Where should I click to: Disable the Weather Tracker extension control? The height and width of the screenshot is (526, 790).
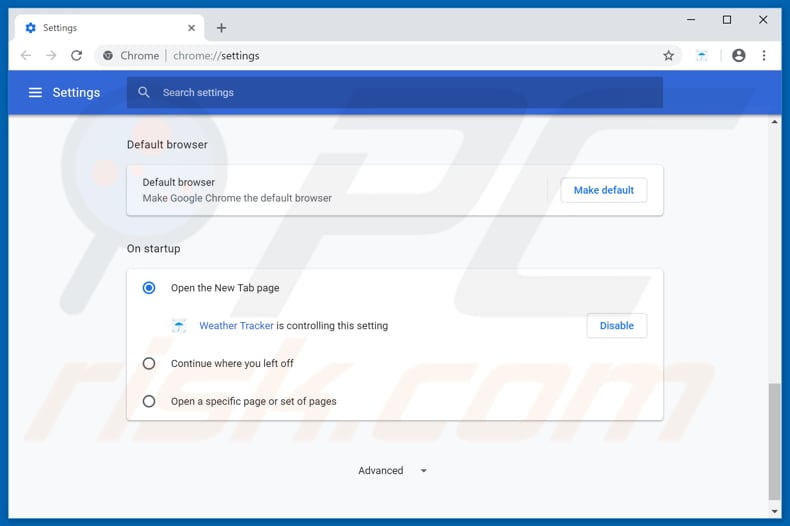[x=617, y=325]
